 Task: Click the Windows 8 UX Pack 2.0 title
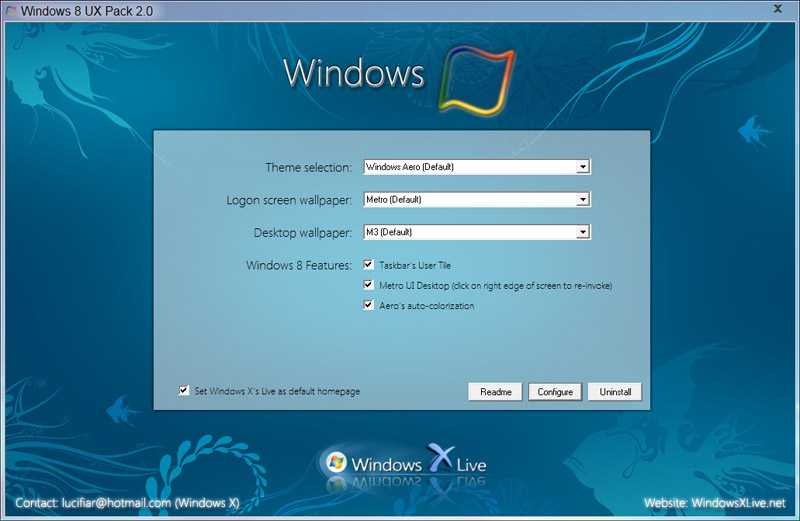pyautogui.click(x=87, y=11)
